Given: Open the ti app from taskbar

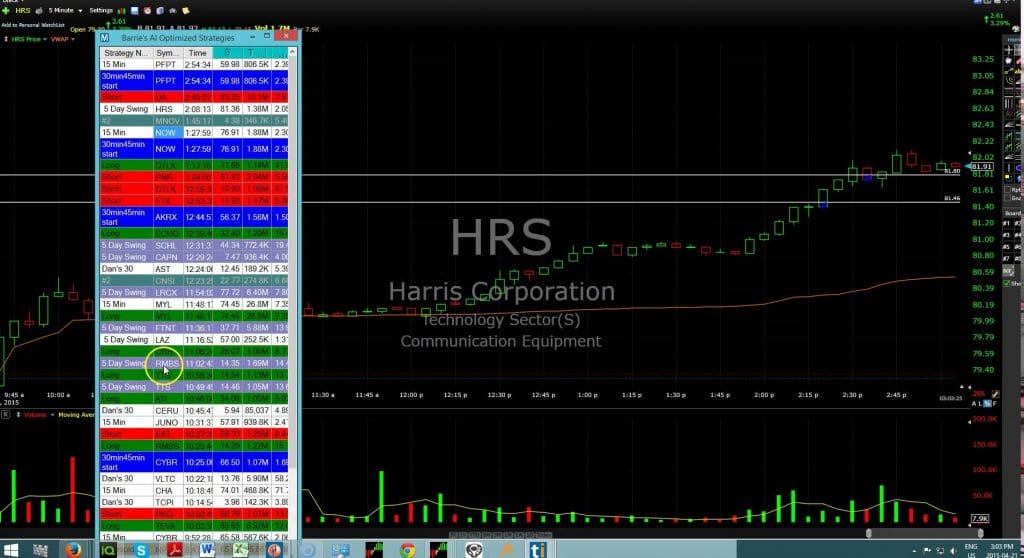Looking at the screenshot, I should click(x=538, y=550).
